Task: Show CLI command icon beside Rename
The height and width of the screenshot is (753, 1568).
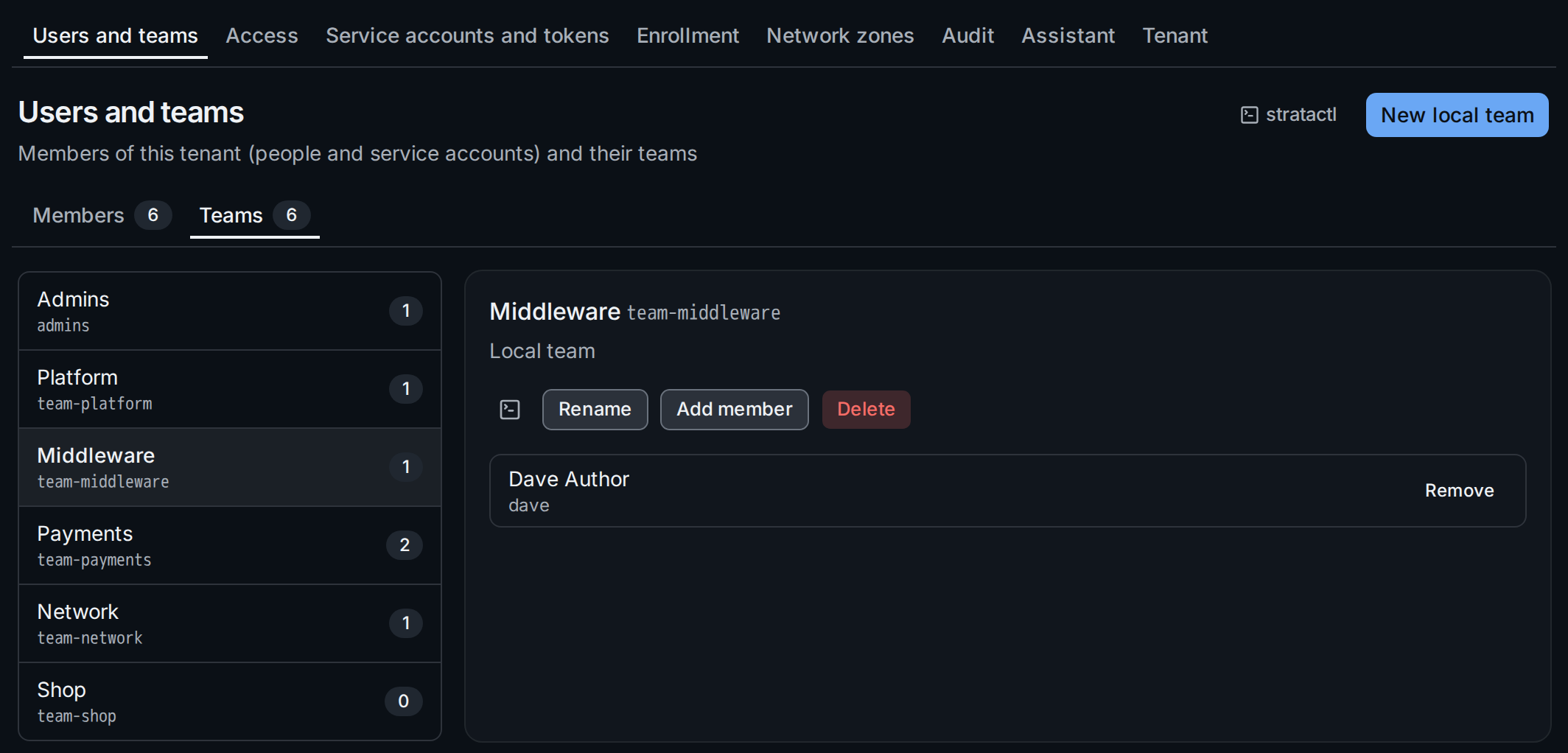Action: 510,410
